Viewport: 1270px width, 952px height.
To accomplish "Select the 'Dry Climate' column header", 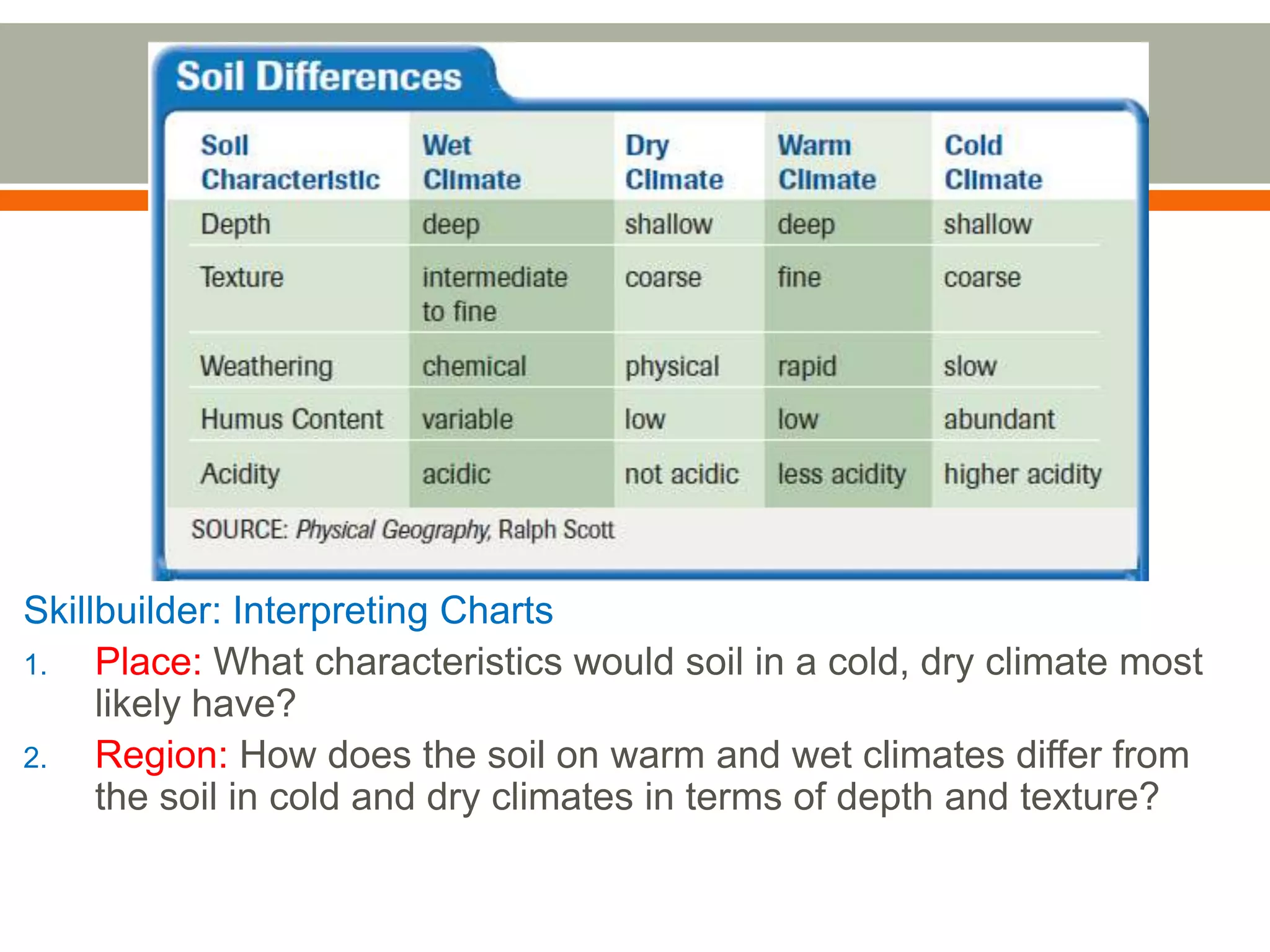I will coord(674,162).
